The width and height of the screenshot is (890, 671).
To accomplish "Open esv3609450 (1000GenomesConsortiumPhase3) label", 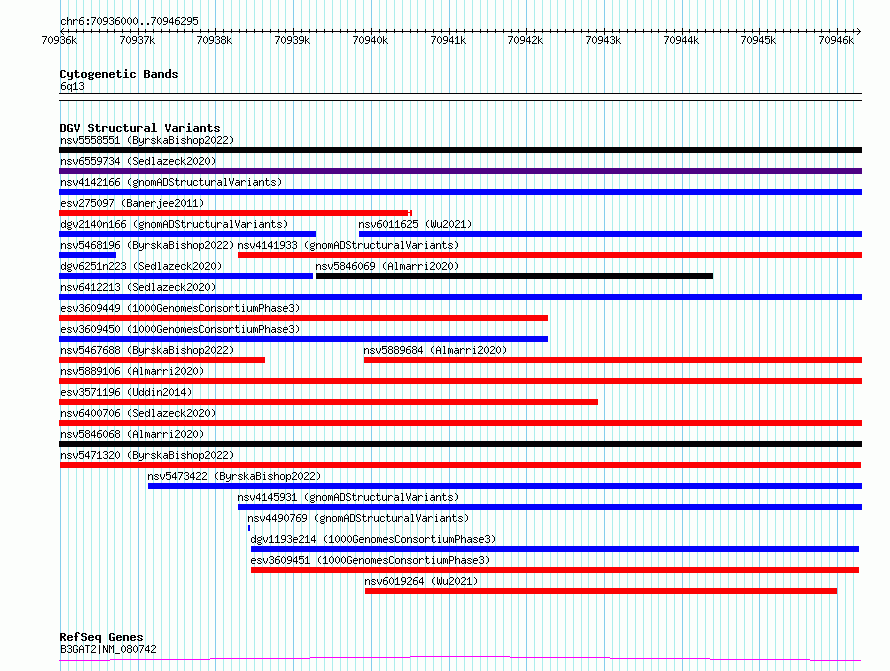I will (x=180, y=329).
